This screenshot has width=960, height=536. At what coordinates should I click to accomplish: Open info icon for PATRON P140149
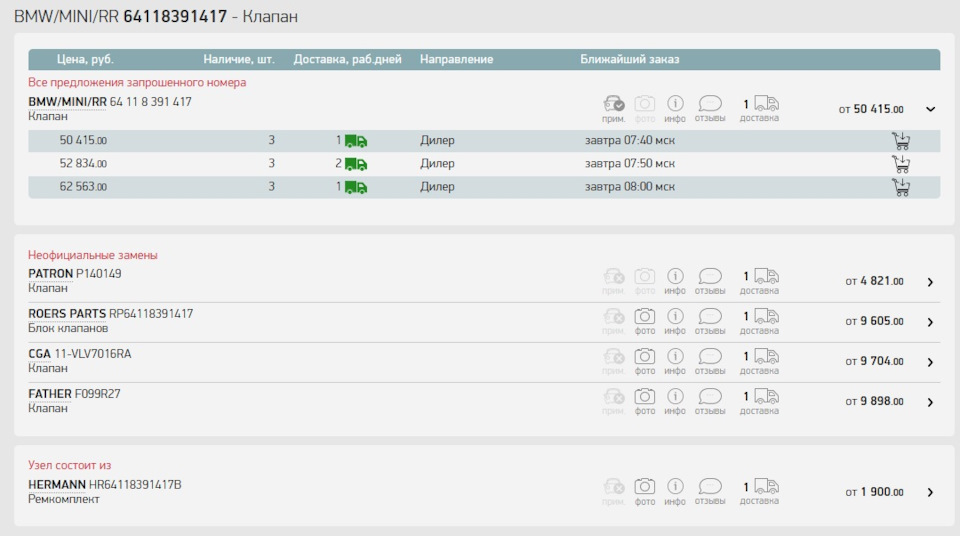point(675,276)
